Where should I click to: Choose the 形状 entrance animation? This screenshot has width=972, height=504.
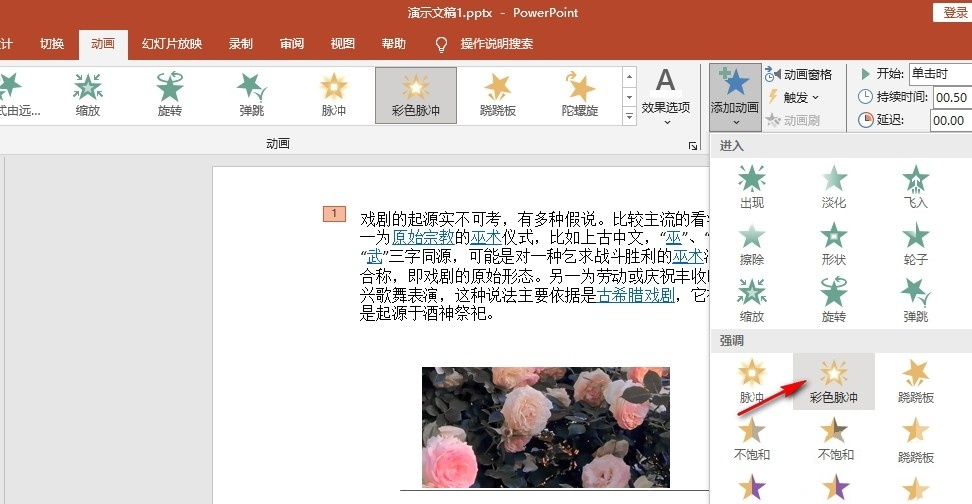(833, 243)
